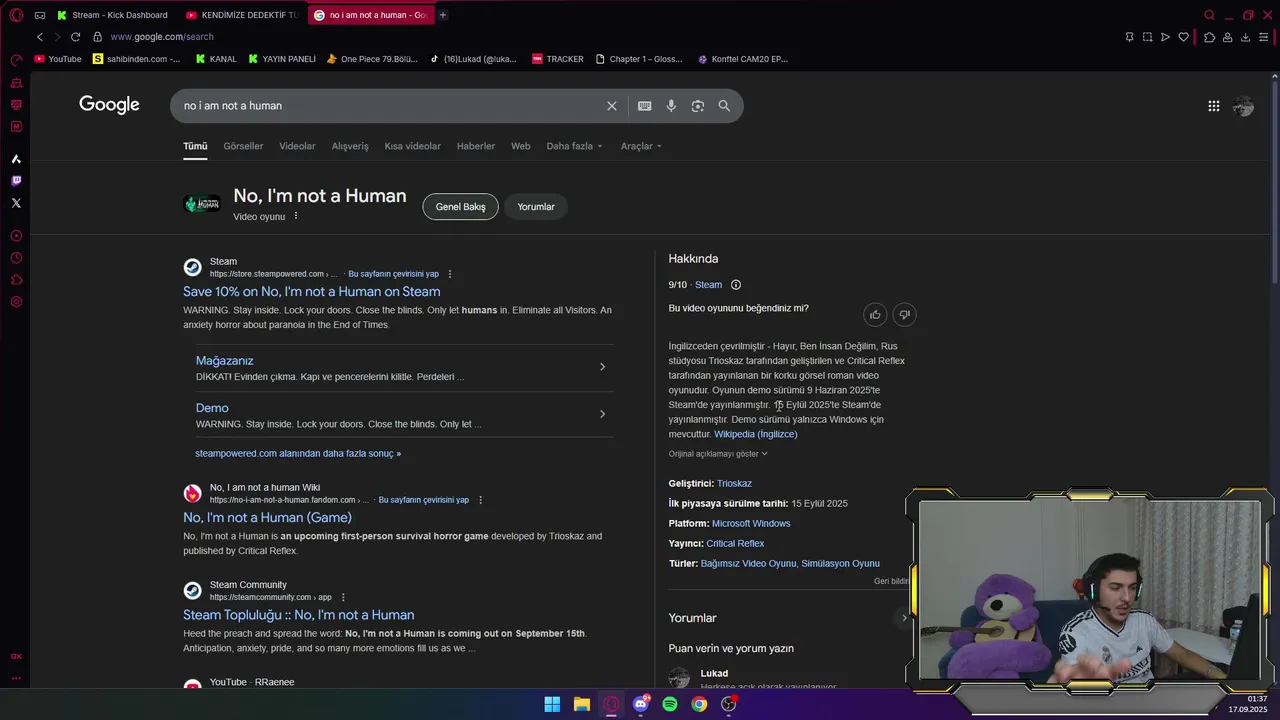Switch to the Görseller tab
Screen dimensions: 1280x720
(x=243, y=146)
